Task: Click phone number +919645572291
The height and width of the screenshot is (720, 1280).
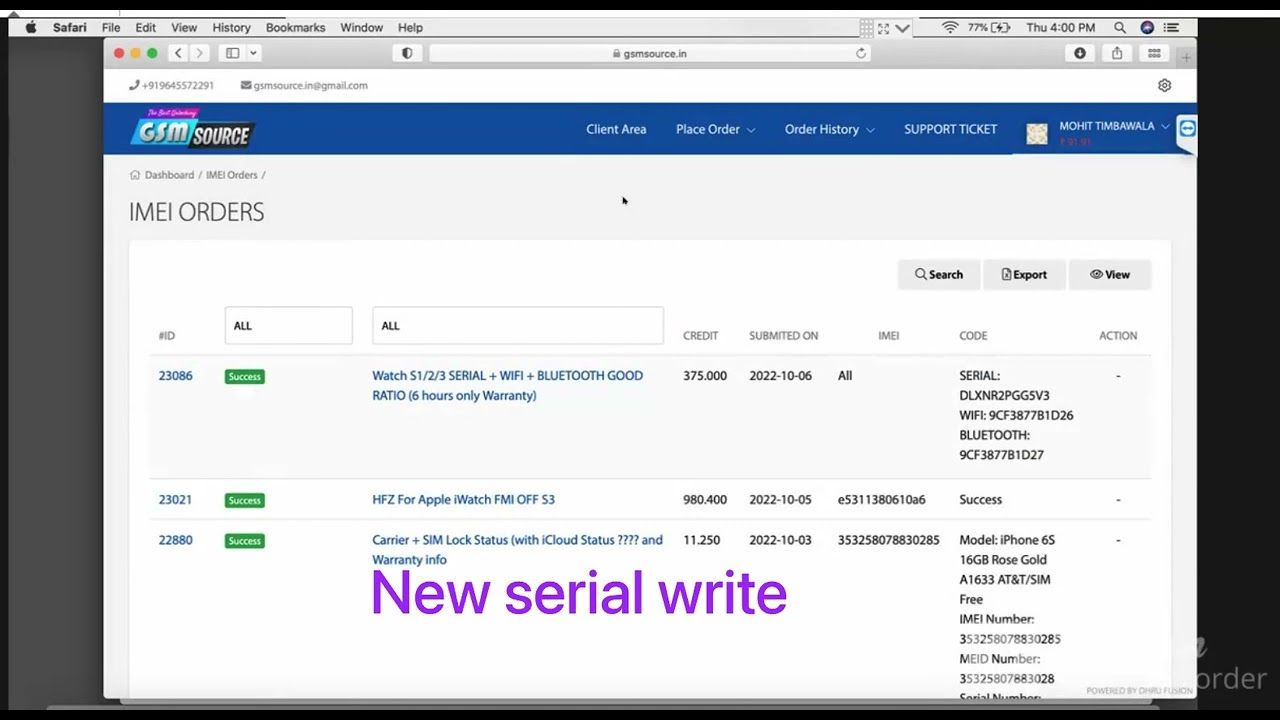Action: (171, 86)
